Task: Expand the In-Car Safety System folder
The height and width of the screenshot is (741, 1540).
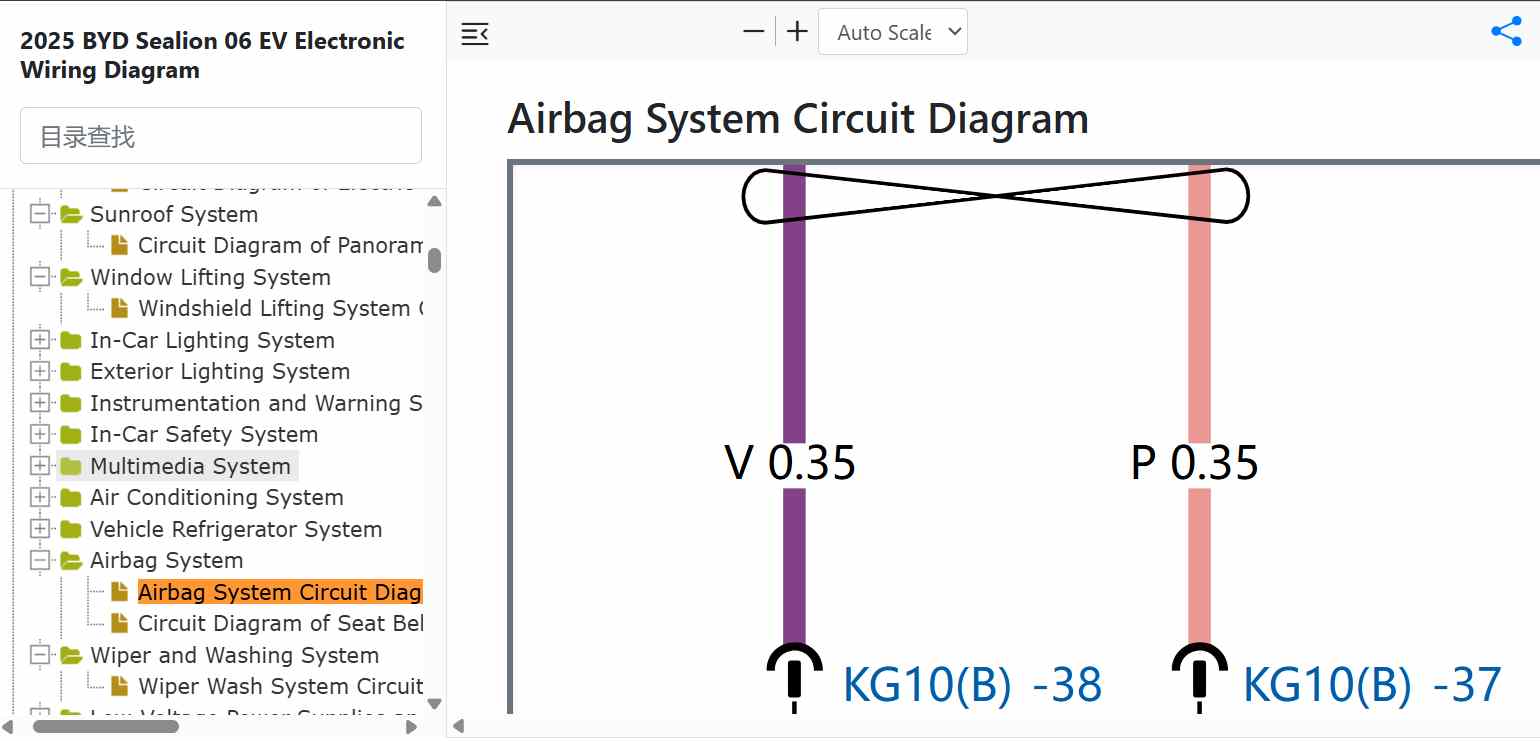Action: click(40, 435)
